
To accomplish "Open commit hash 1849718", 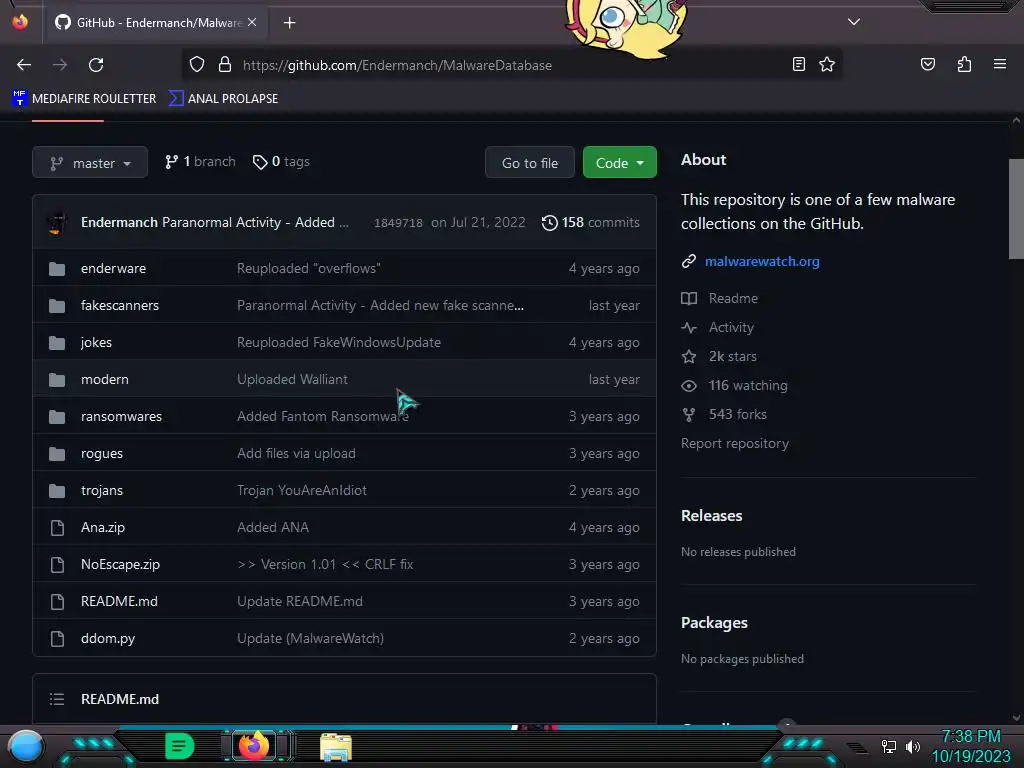I will [398, 223].
